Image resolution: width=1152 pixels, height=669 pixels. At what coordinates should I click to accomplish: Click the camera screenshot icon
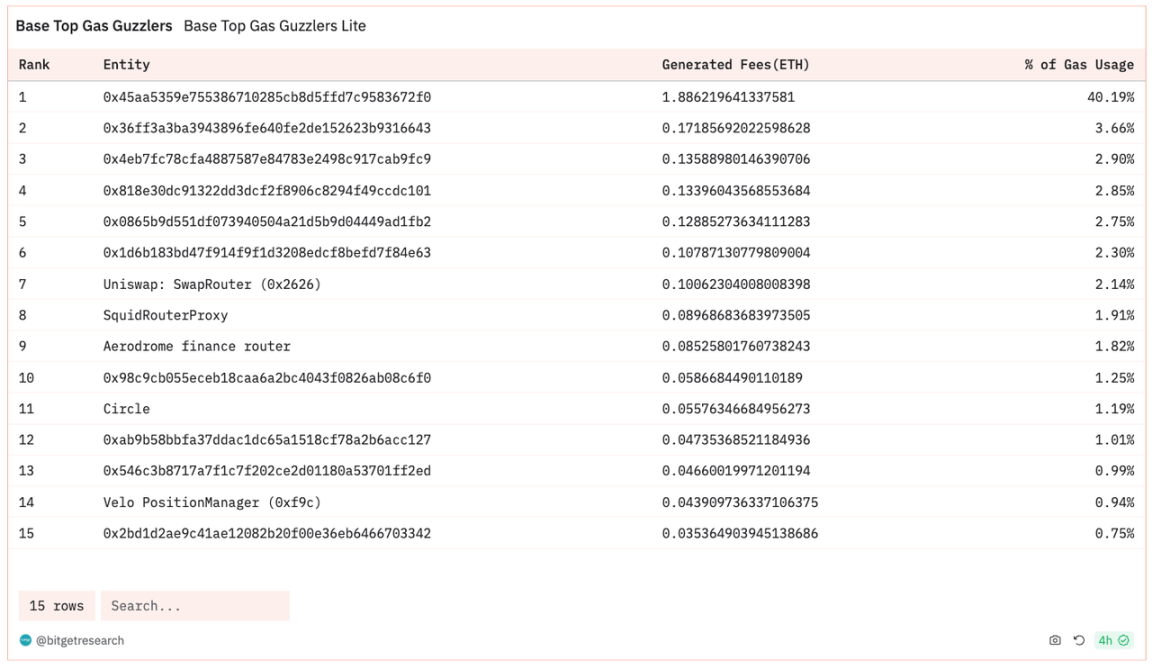tap(1054, 640)
